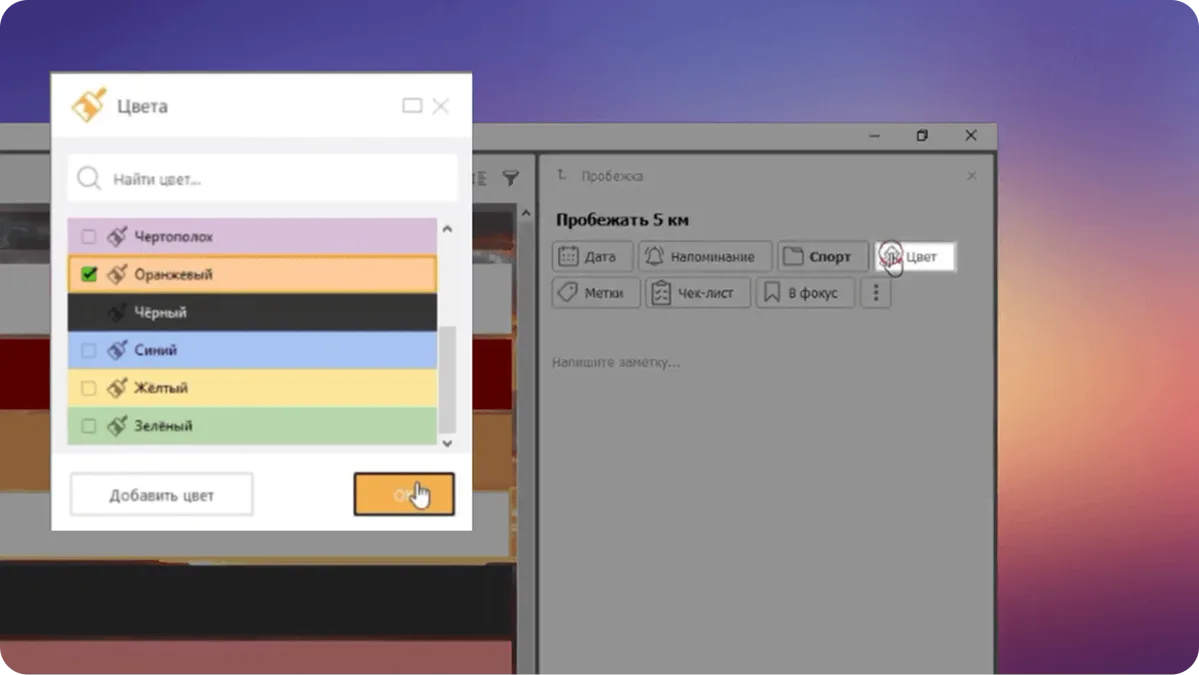Viewport: 1199px width, 675px height.
Task: Open the three-dot more options menu
Action: [876, 293]
